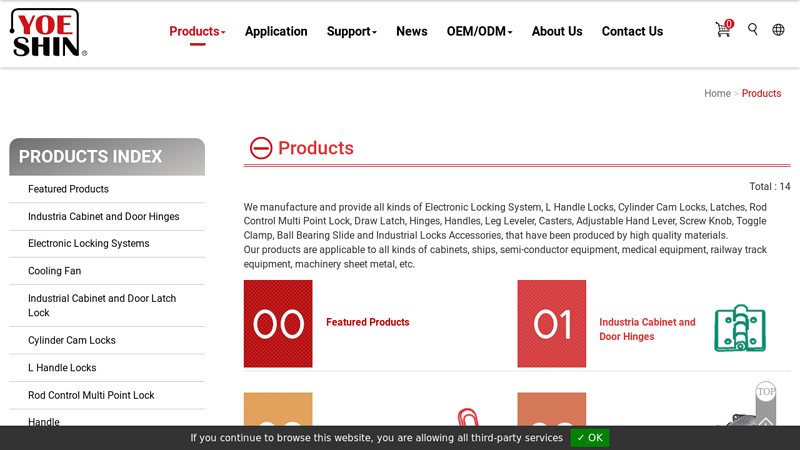
Task: Click the search magnifier icon
Action: 753,30
